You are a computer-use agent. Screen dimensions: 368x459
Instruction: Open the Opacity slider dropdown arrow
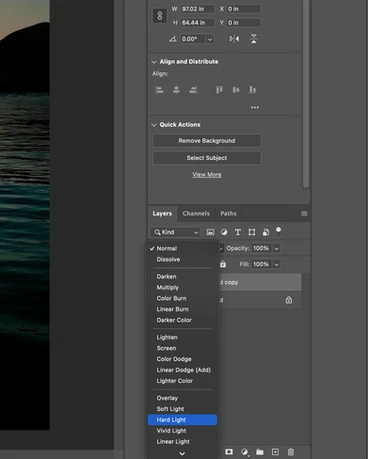pyautogui.click(x=276, y=248)
